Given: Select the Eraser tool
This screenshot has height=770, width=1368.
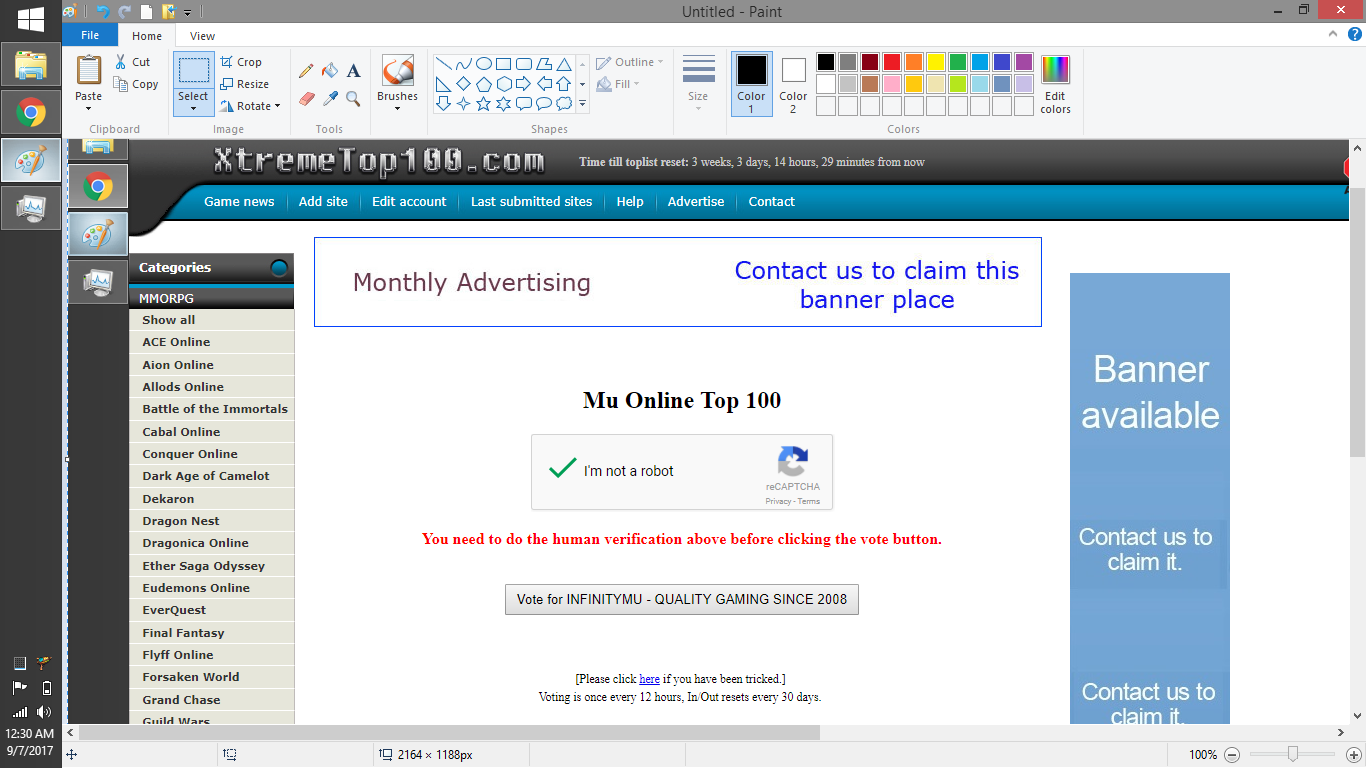Looking at the screenshot, I should pyautogui.click(x=306, y=98).
